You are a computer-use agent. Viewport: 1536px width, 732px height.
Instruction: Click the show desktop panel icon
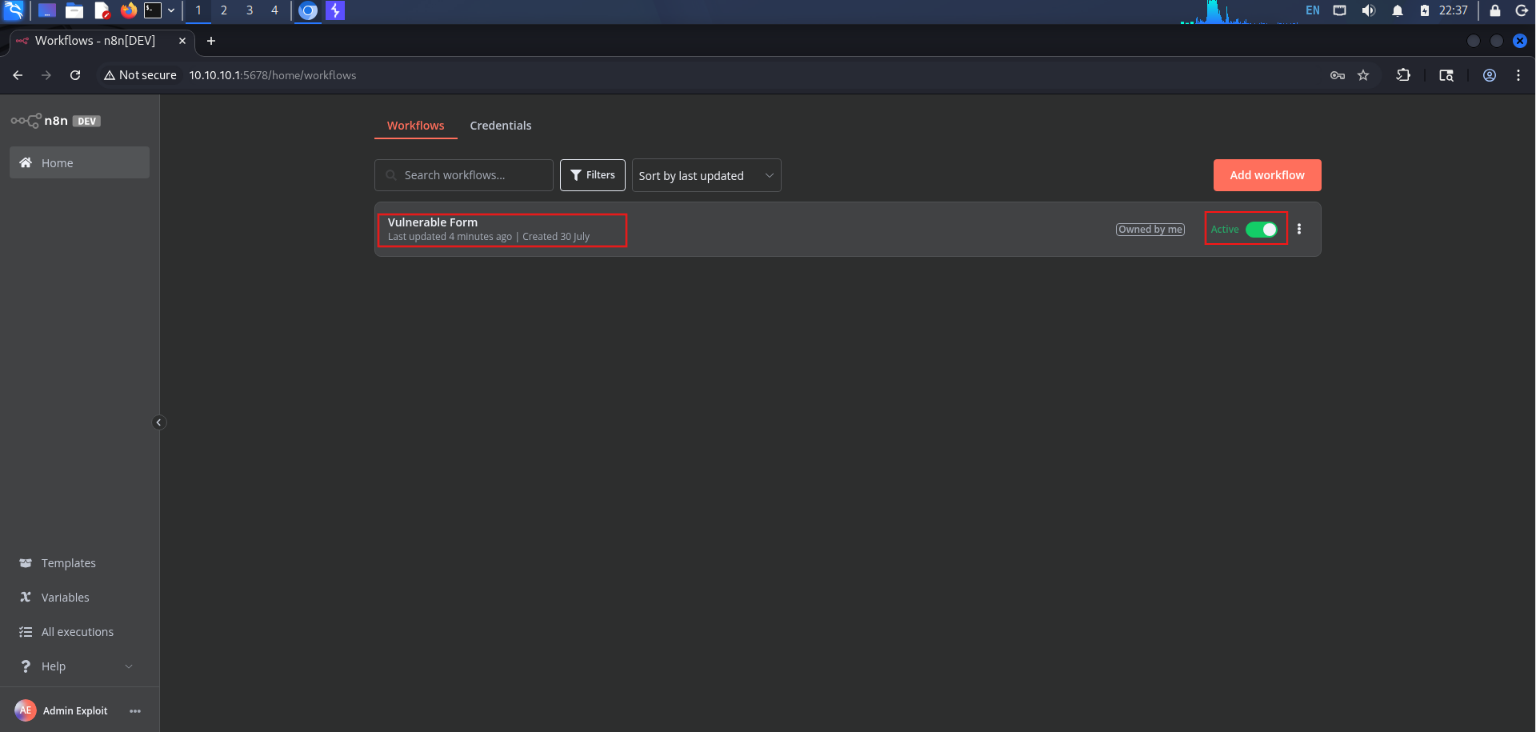(47, 11)
